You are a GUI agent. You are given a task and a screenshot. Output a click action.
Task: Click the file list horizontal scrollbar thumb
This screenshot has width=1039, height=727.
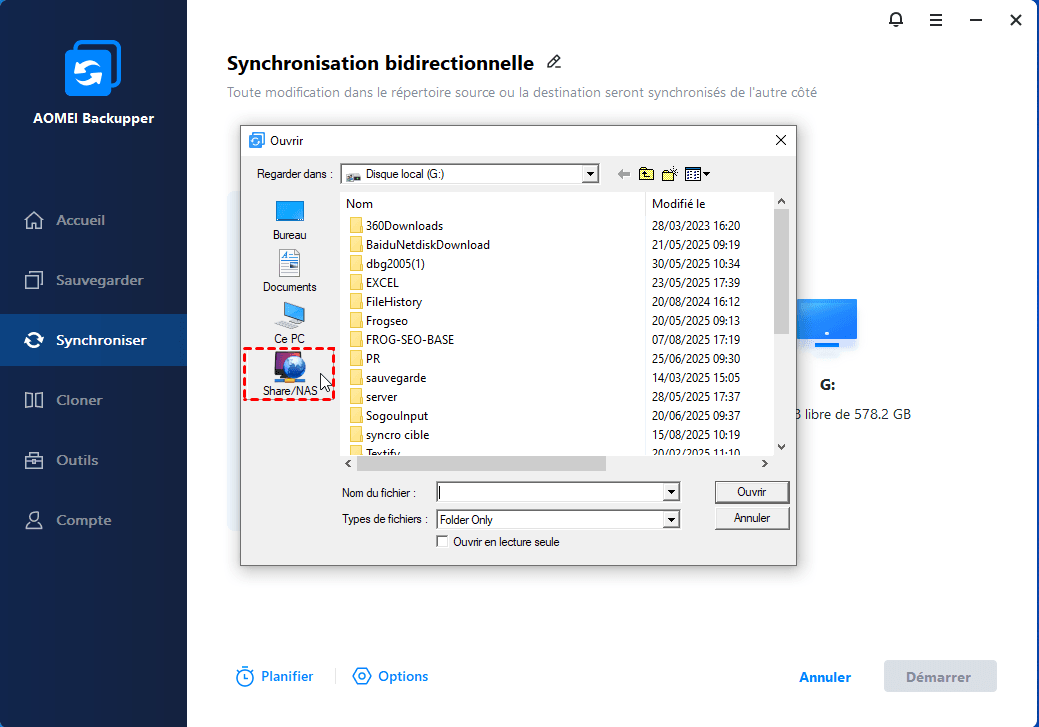click(x=481, y=464)
